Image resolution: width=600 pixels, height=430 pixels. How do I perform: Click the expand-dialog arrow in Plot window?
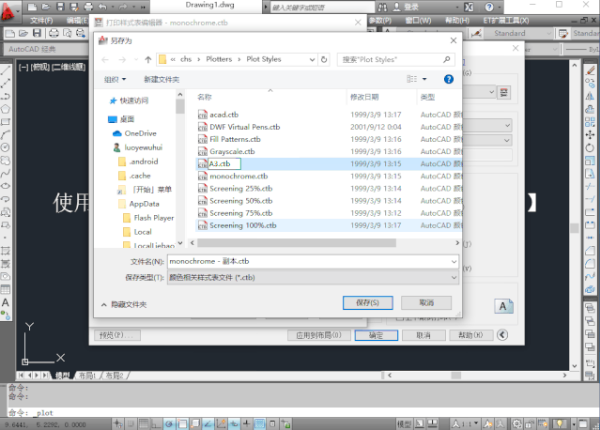pos(502,335)
